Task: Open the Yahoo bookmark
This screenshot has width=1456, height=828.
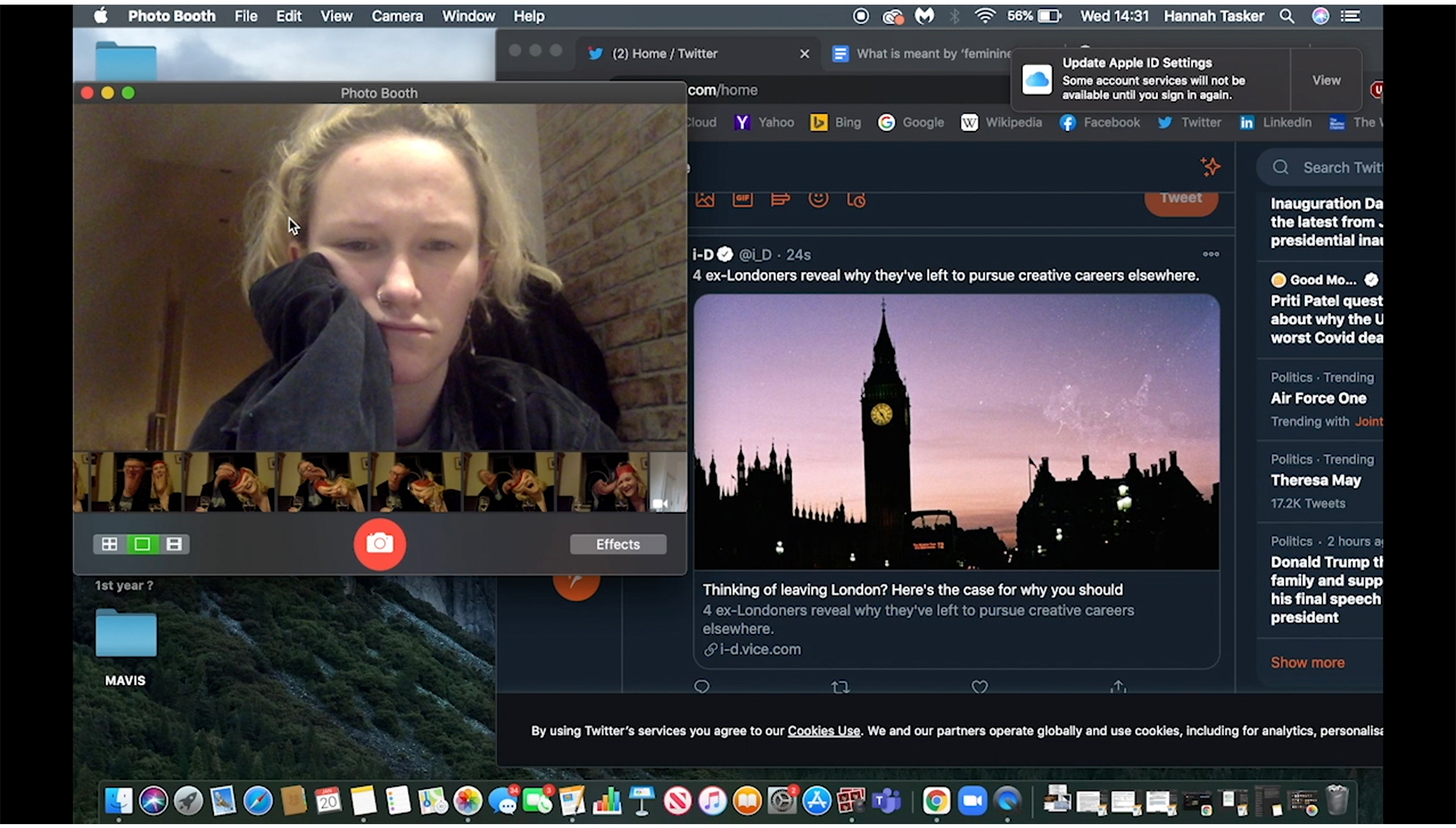Action: [x=764, y=122]
